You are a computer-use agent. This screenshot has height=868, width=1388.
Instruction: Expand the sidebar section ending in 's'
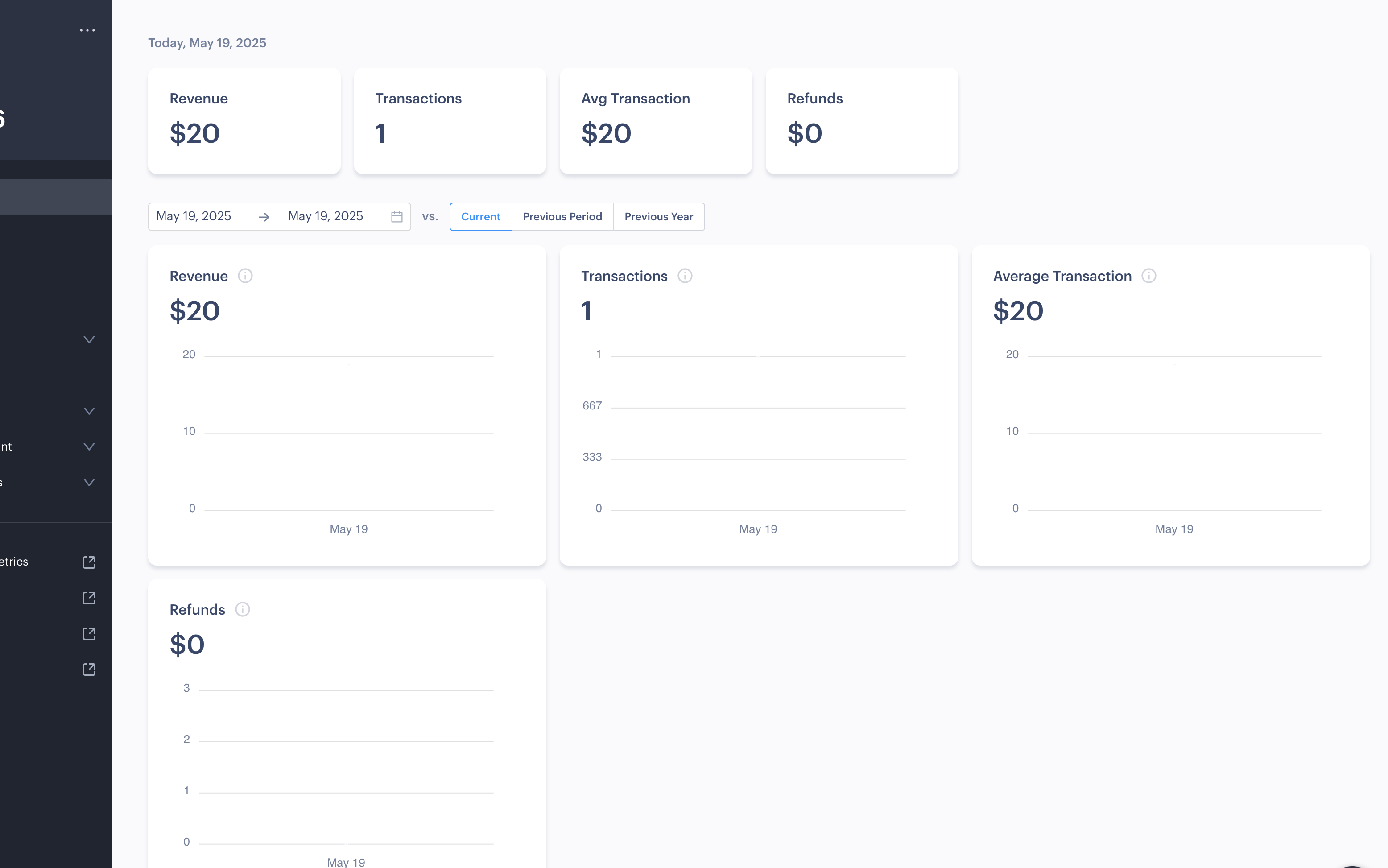point(89,482)
